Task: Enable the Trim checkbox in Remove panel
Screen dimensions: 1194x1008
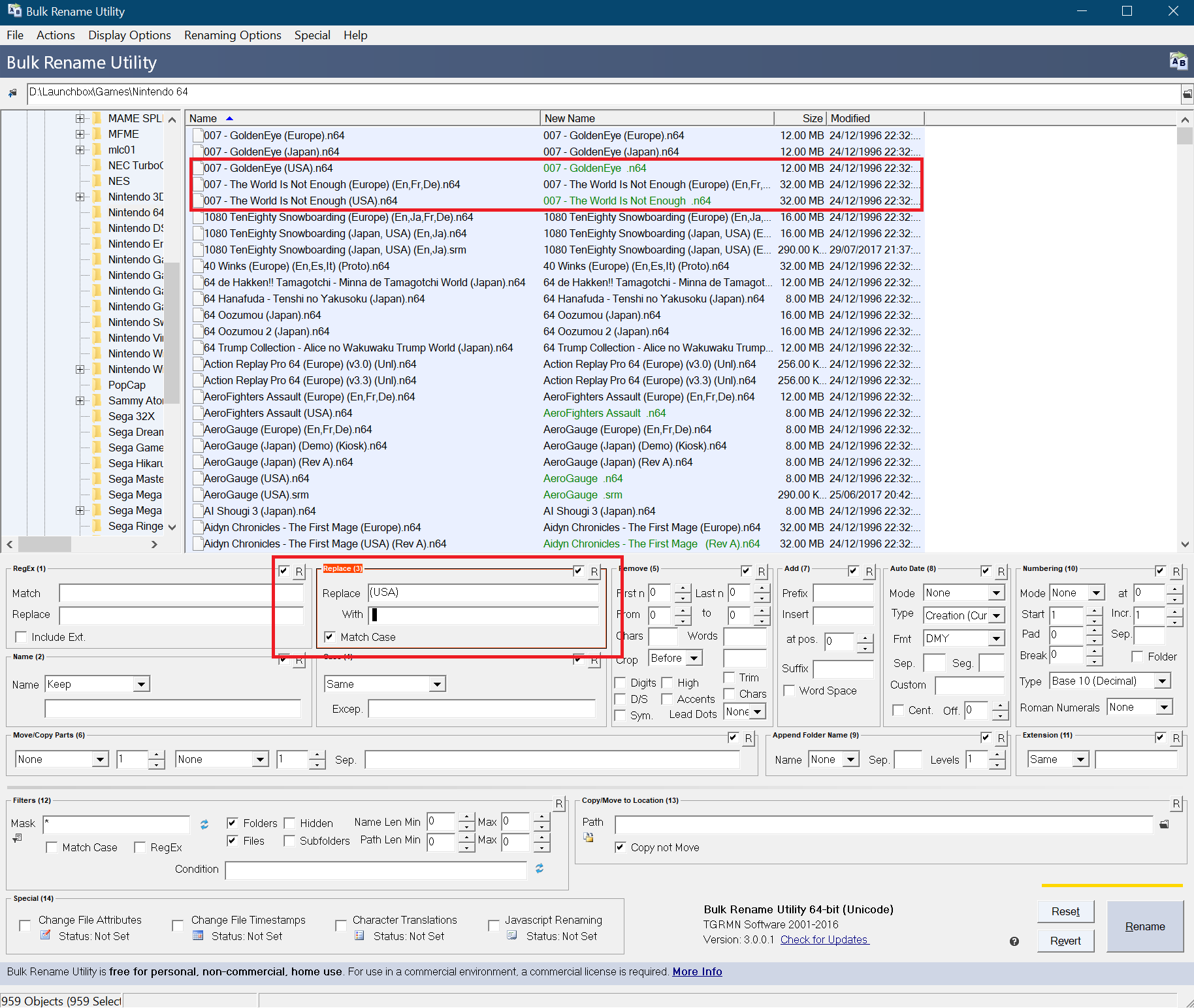Action: tap(729, 677)
